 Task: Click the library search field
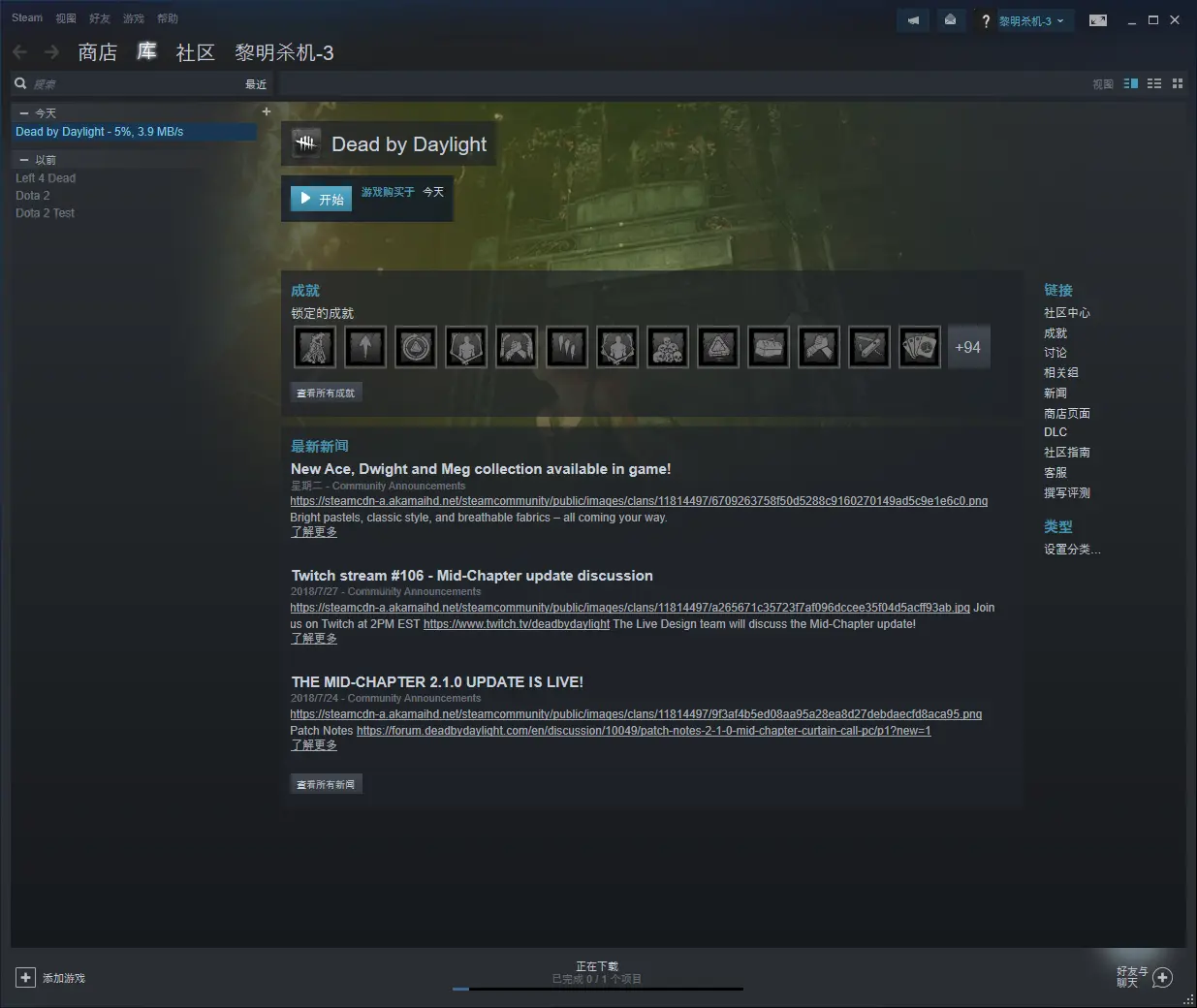(136, 84)
